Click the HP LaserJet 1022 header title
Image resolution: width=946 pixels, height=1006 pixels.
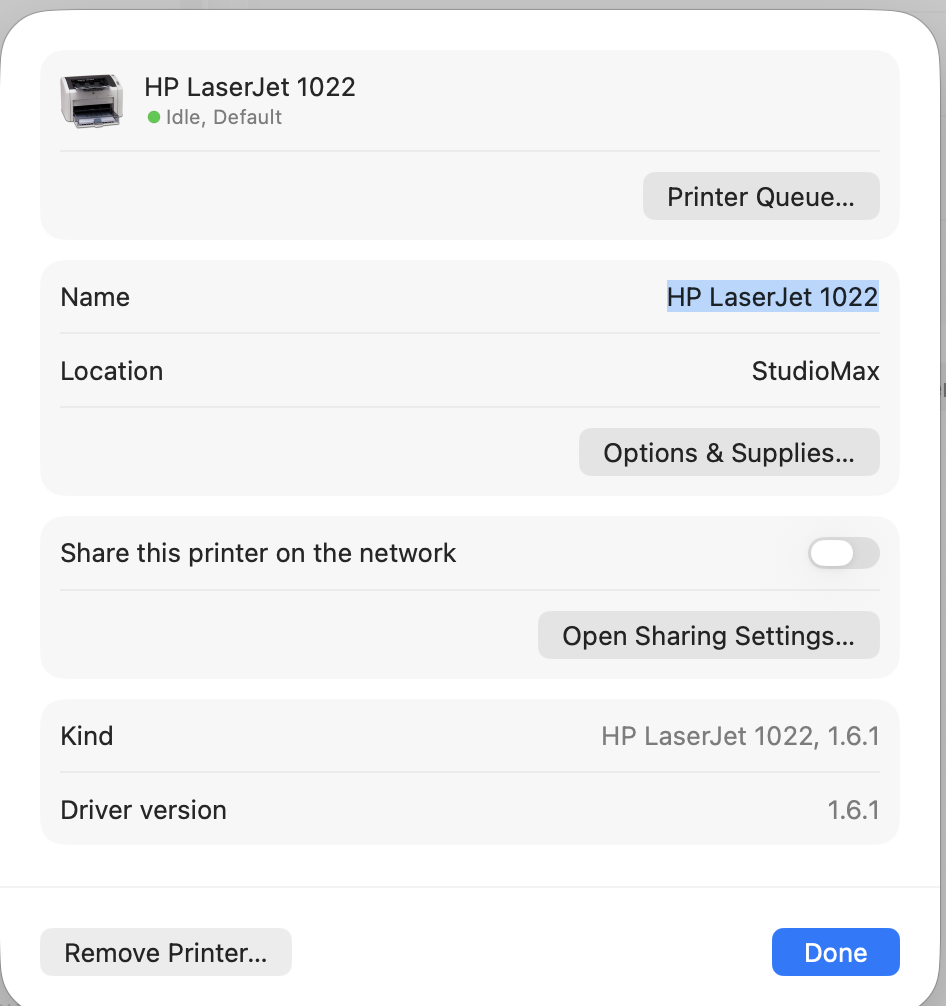[250, 87]
